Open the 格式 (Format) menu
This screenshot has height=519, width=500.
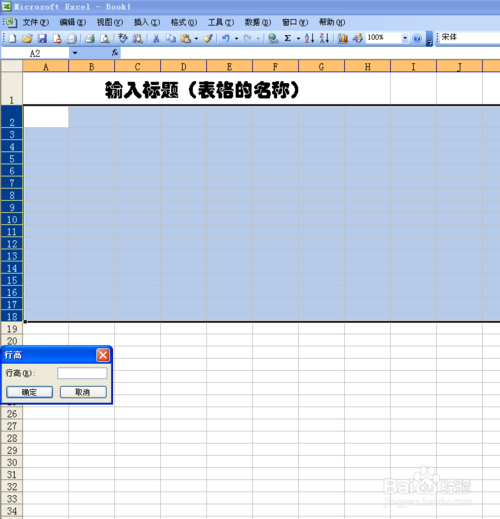point(184,22)
